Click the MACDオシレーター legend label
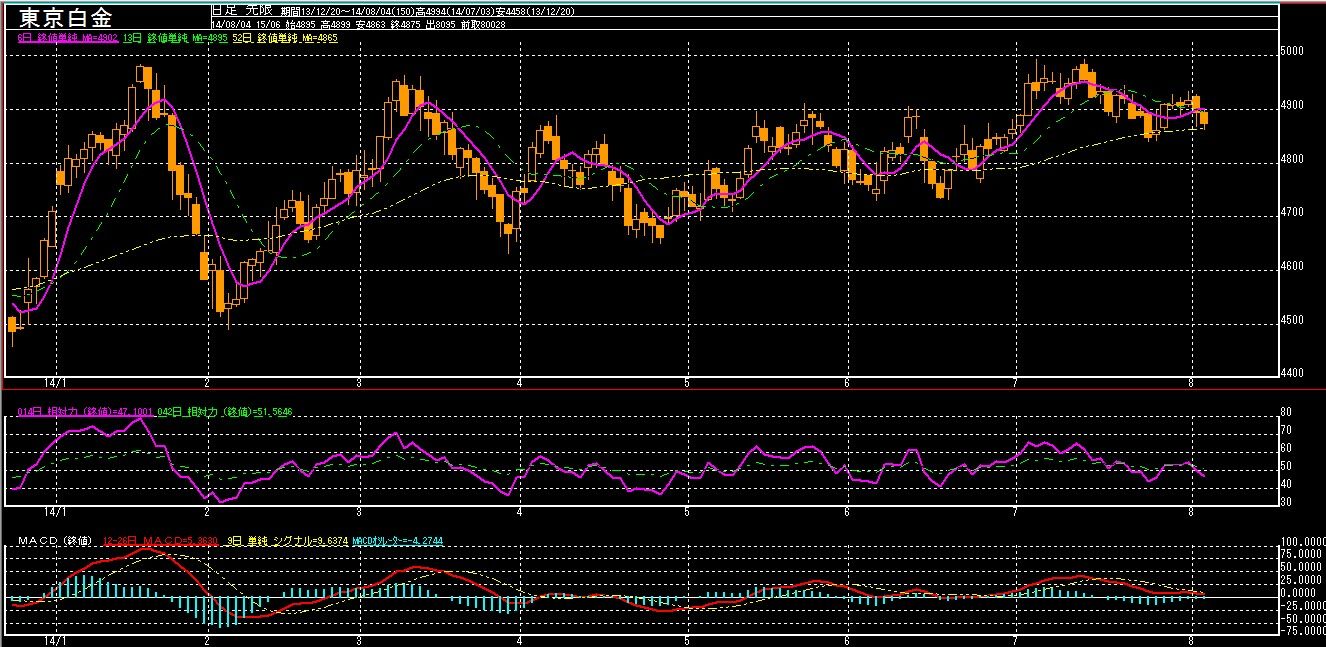The width and height of the screenshot is (1326, 647). [x=398, y=541]
